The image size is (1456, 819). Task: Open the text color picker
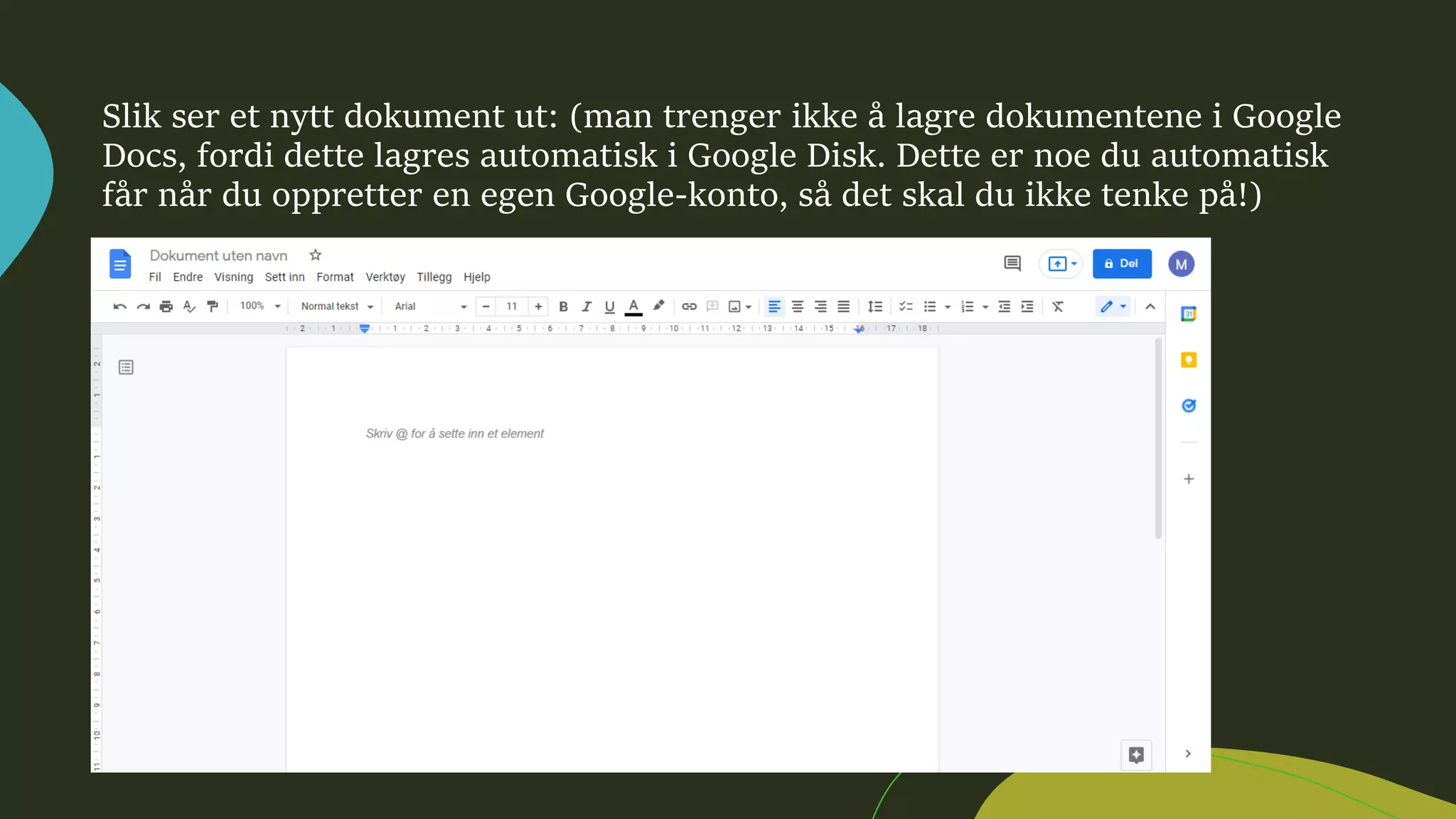[x=633, y=306]
